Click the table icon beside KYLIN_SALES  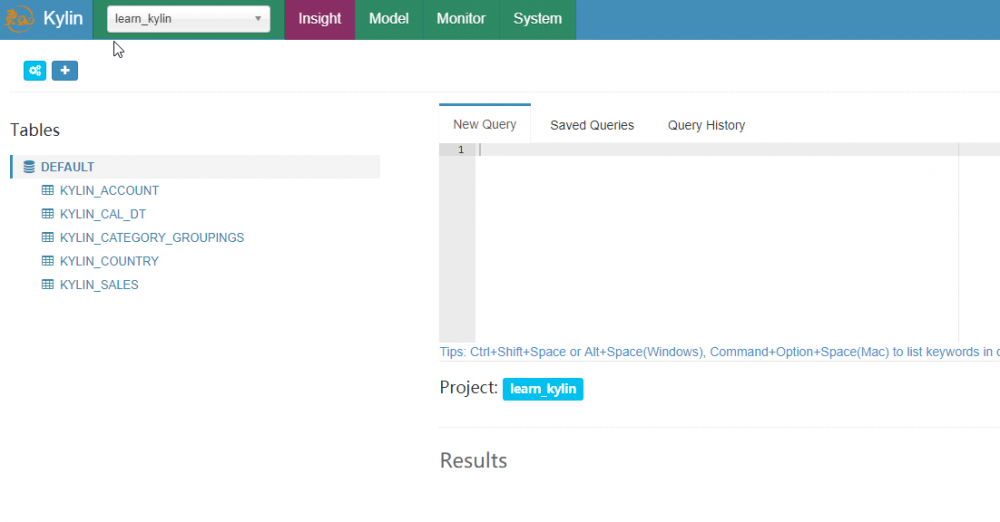[x=48, y=285]
